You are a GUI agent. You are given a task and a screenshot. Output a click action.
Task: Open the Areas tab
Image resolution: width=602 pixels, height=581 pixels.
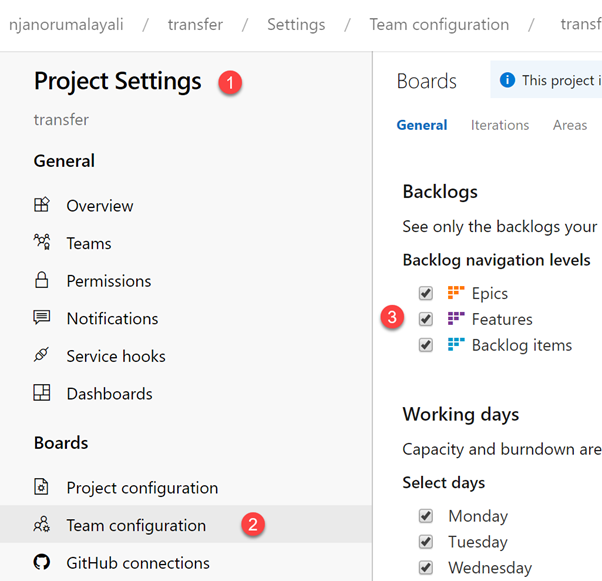pos(570,125)
